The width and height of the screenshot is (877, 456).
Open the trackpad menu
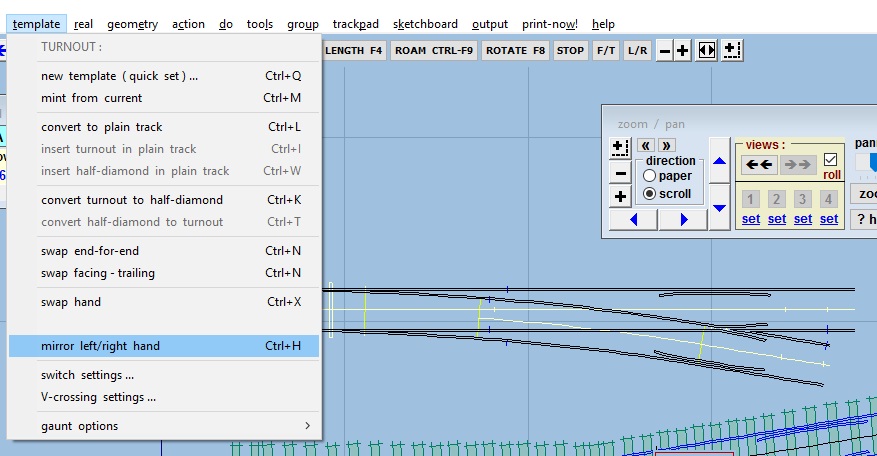(x=356, y=24)
